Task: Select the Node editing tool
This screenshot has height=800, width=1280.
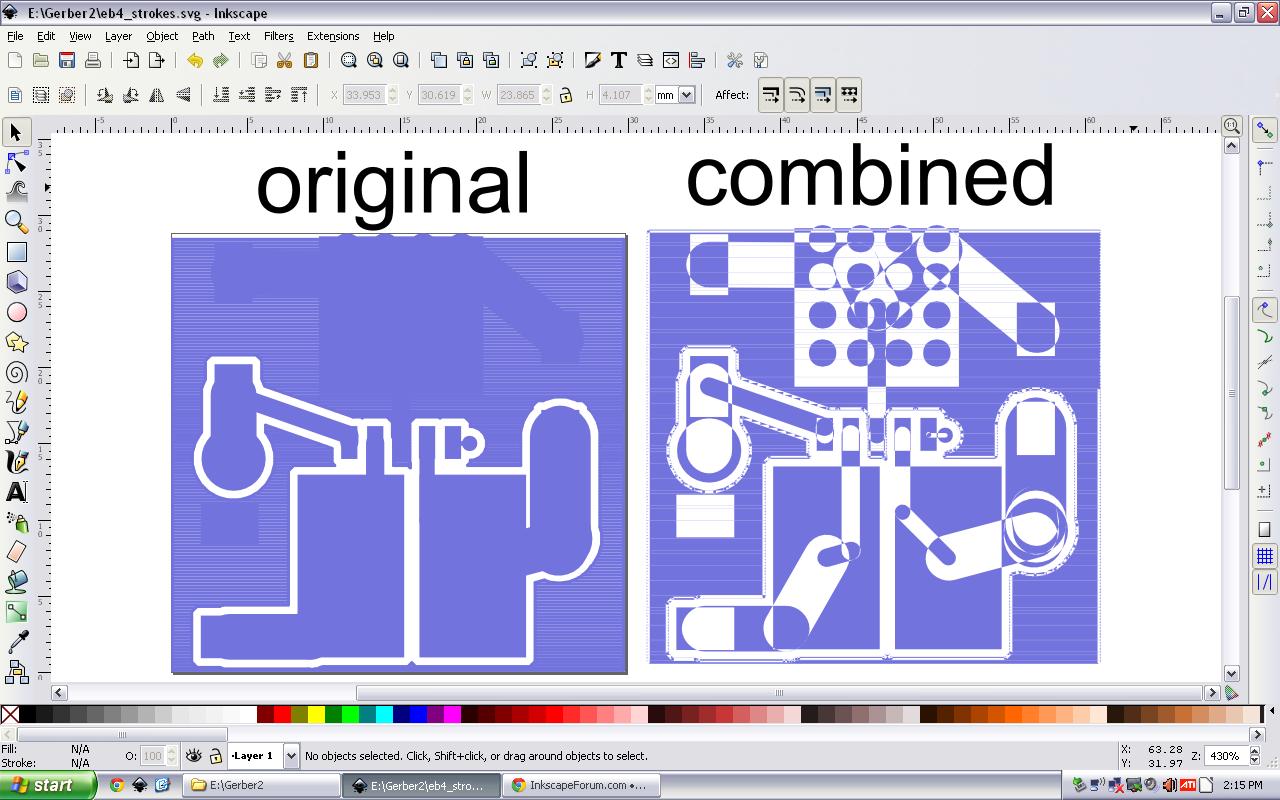Action: 16,164
